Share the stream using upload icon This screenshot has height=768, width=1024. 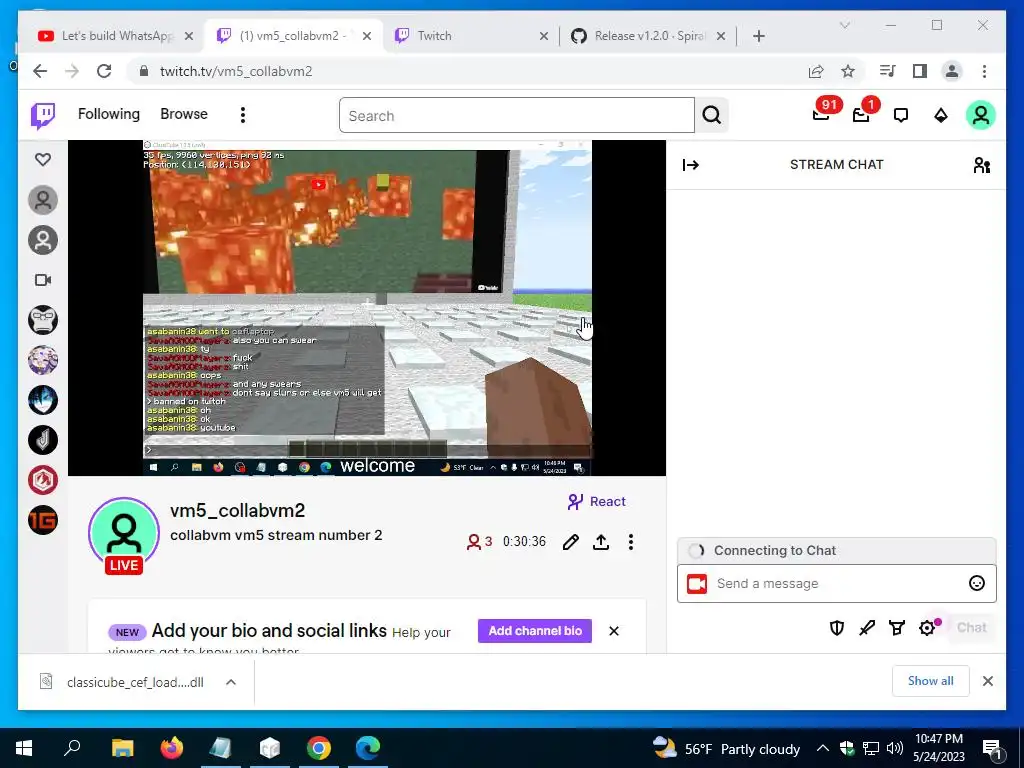(x=601, y=542)
